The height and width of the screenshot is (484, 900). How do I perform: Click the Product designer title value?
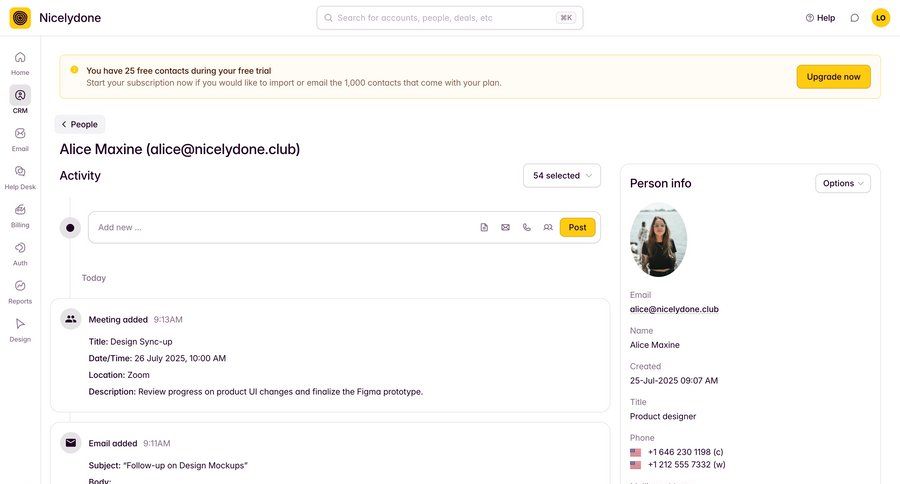[663, 416]
